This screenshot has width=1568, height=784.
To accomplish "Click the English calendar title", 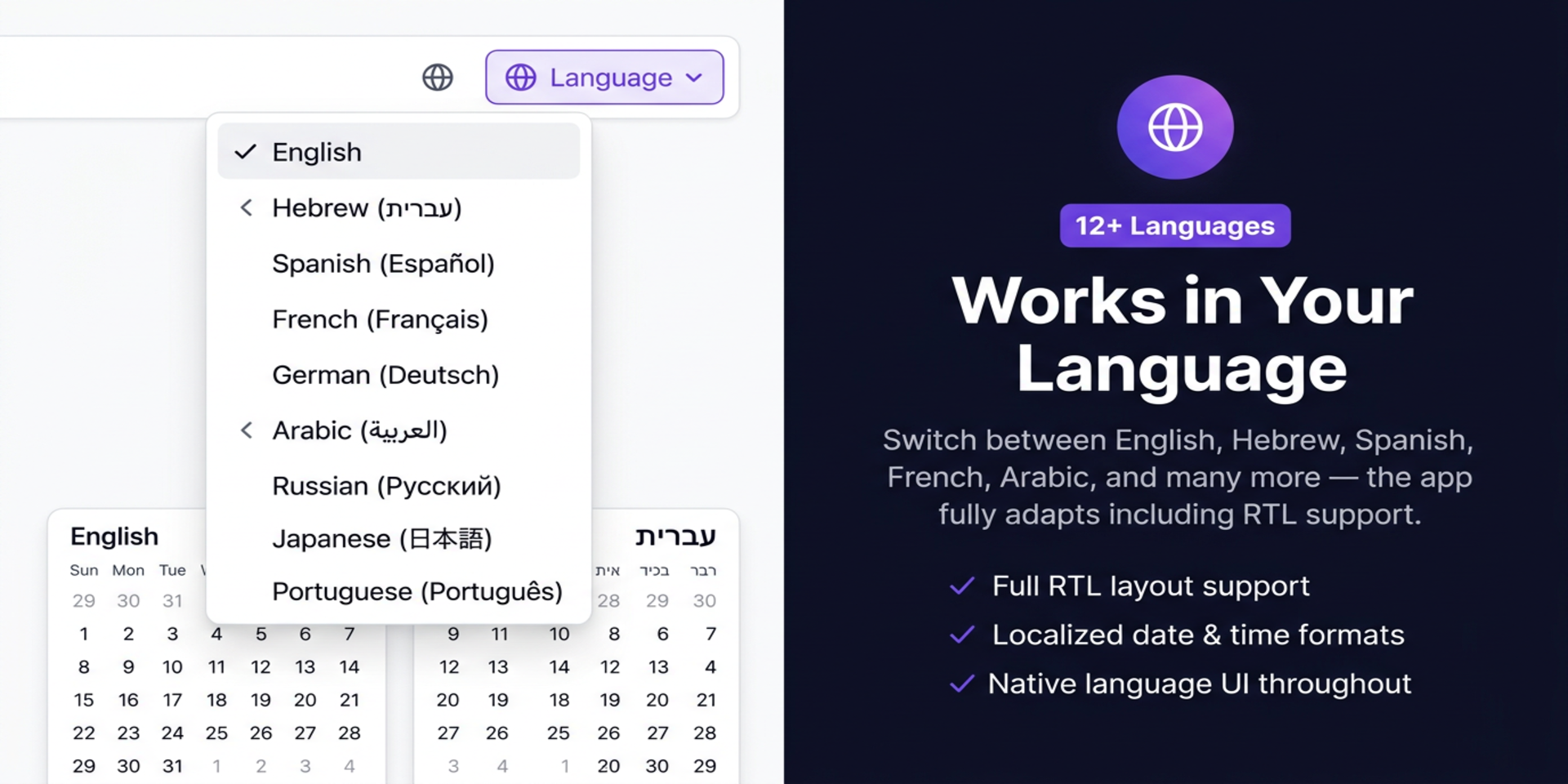I will point(114,537).
